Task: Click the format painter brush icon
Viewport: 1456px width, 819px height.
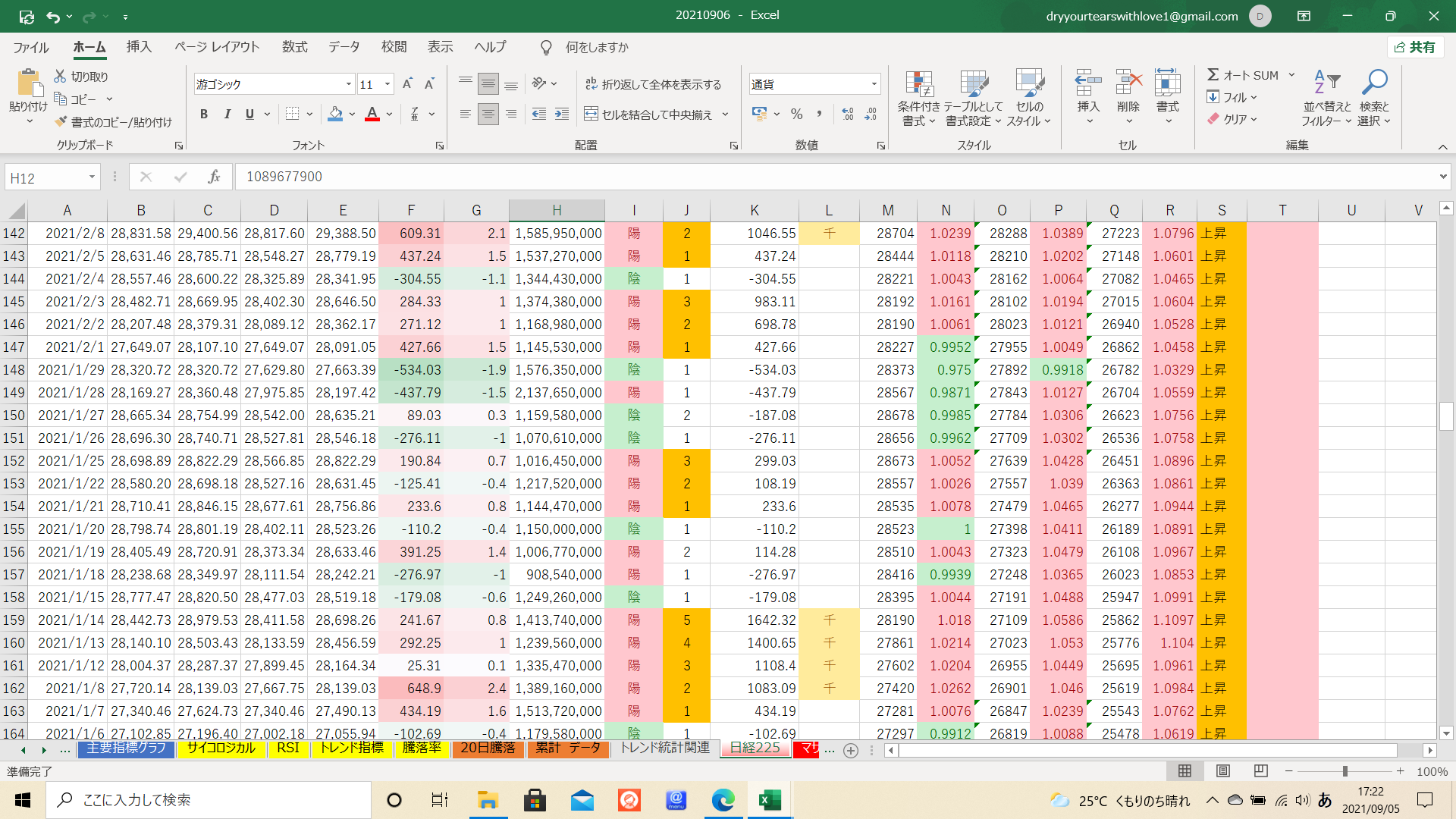Action: [x=61, y=122]
